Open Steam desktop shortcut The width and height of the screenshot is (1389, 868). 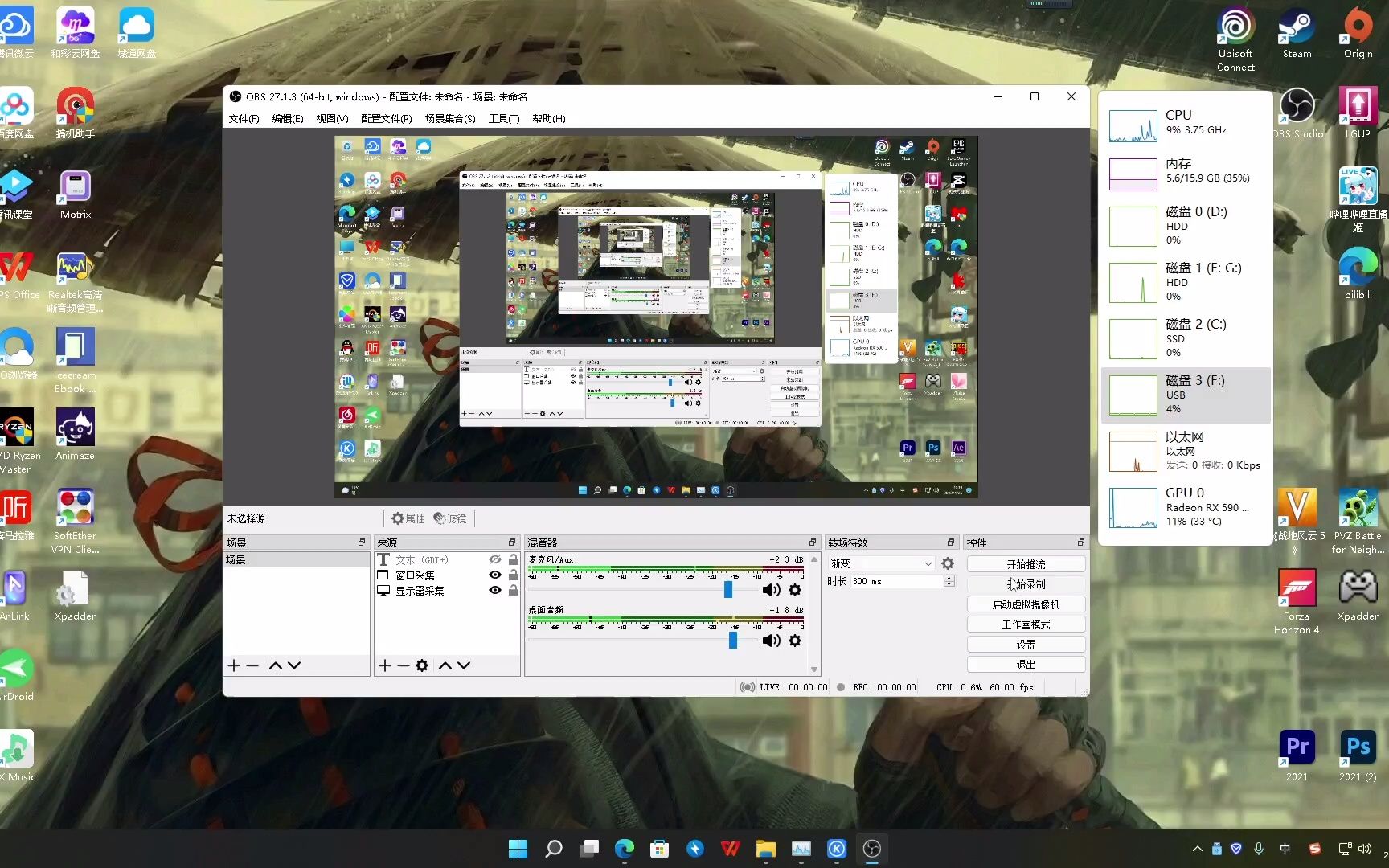[1297, 32]
